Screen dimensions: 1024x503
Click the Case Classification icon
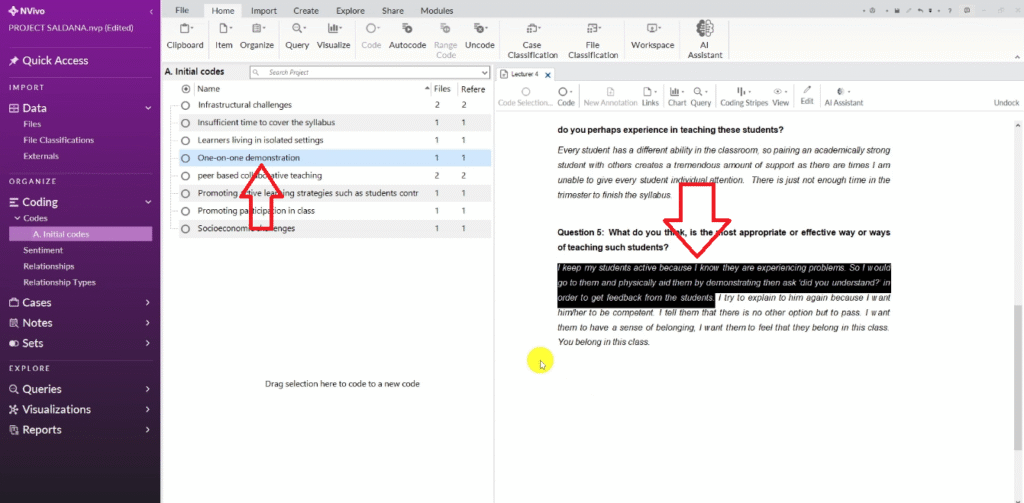532,31
